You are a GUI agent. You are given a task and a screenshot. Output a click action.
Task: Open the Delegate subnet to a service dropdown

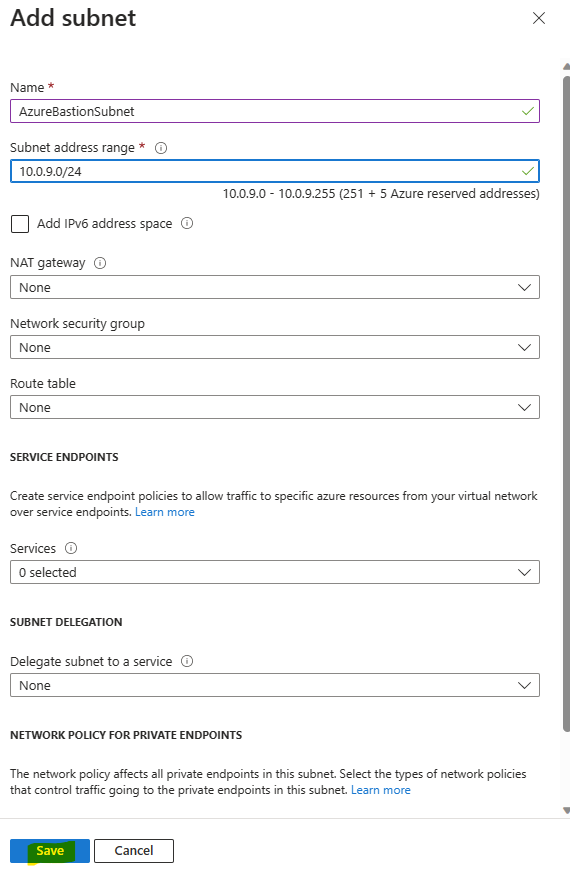[x=275, y=685]
